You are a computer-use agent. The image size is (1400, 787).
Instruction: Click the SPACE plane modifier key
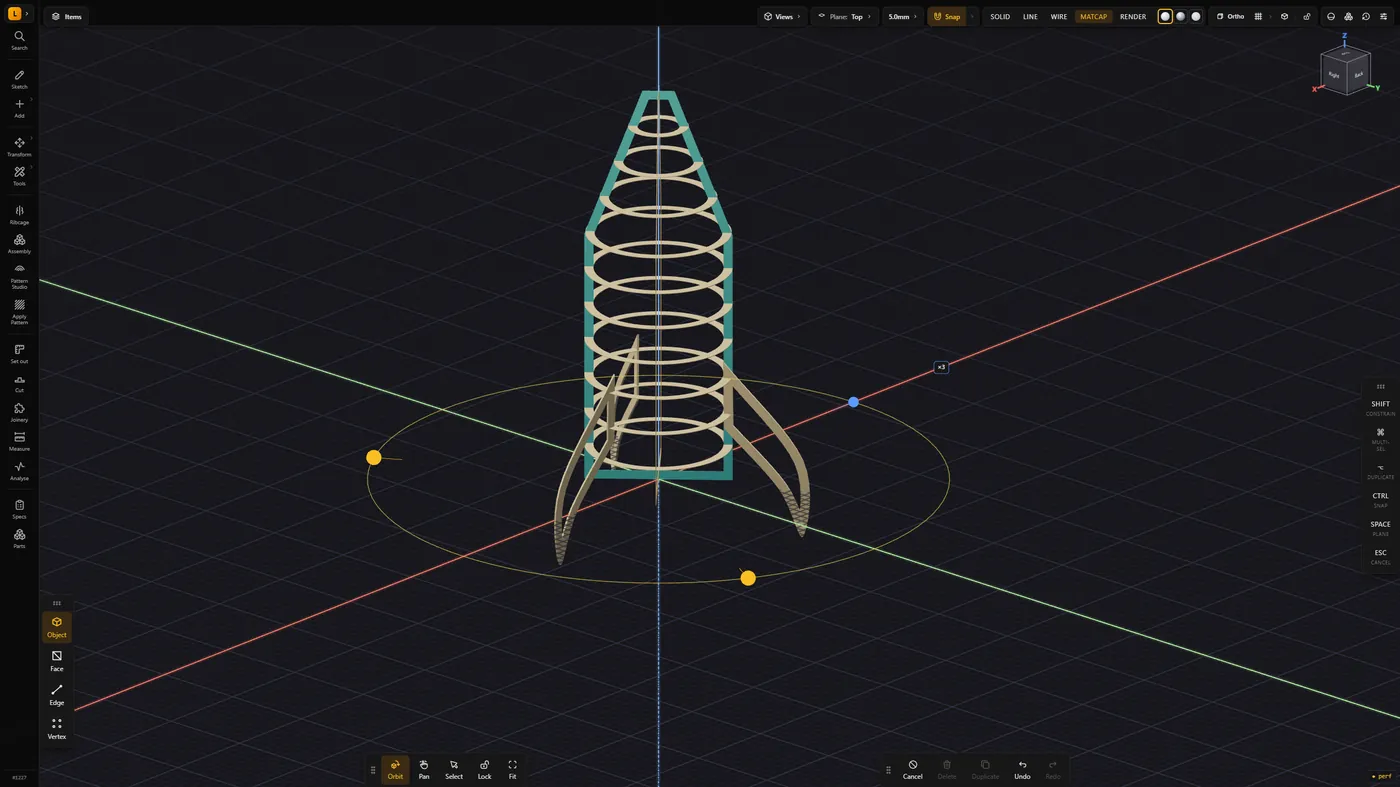pos(1380,527)
